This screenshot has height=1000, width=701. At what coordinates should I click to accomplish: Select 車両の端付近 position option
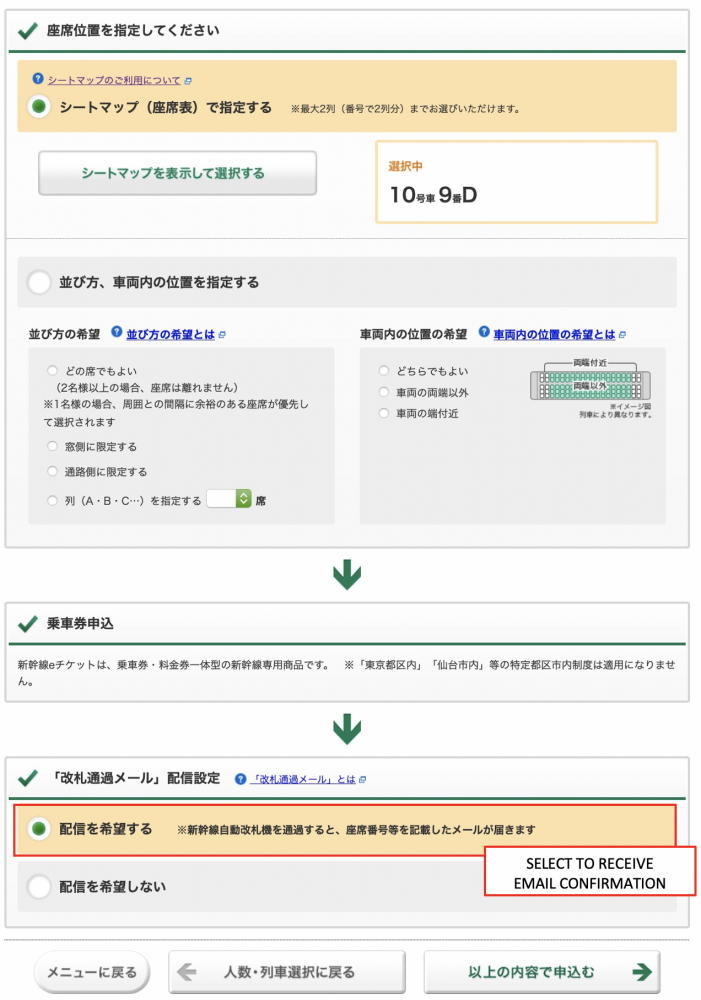(x=383, y=414)
